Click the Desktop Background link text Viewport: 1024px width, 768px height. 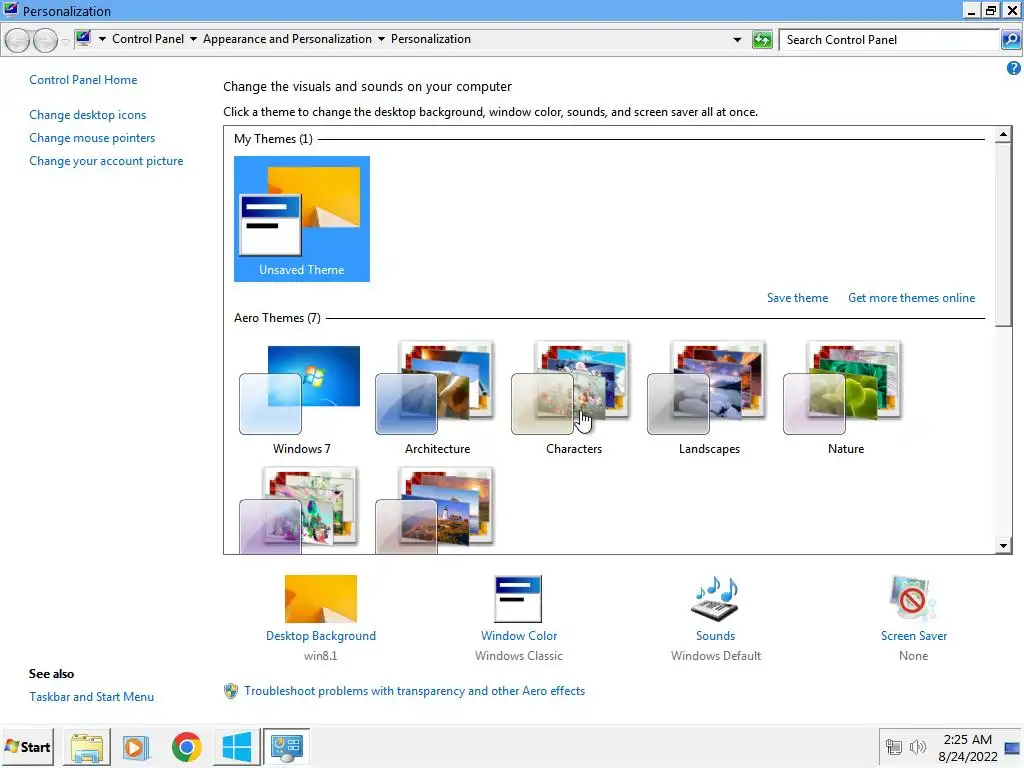click(321, 636)
